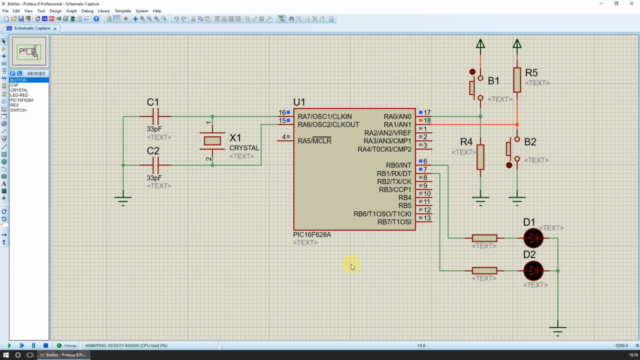Open the Debug menu
640x360 pixels.
click(87, 11)
